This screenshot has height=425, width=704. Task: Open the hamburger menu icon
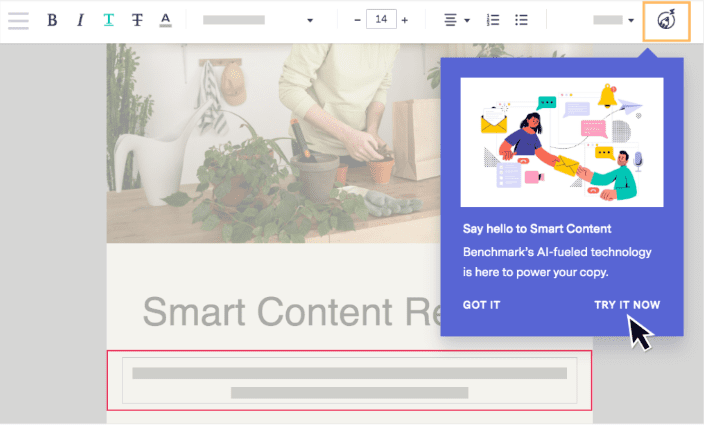coord(18,20)
